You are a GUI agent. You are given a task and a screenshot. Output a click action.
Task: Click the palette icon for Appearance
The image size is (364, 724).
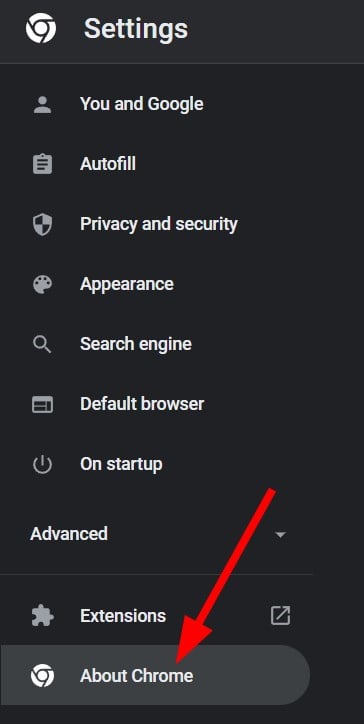(42, 284)
